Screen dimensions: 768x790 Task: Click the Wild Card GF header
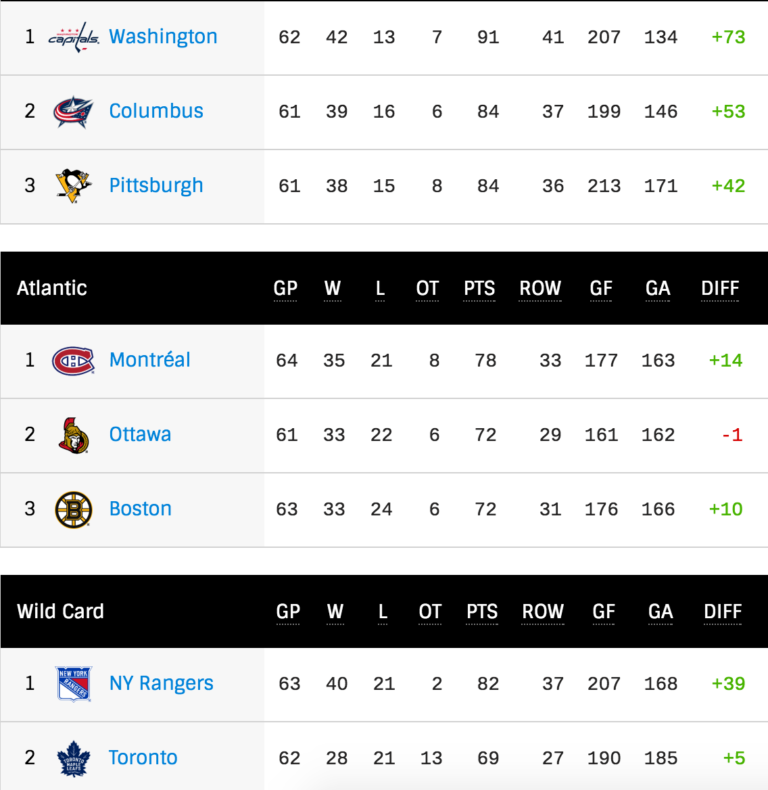(x=601, y=612)
